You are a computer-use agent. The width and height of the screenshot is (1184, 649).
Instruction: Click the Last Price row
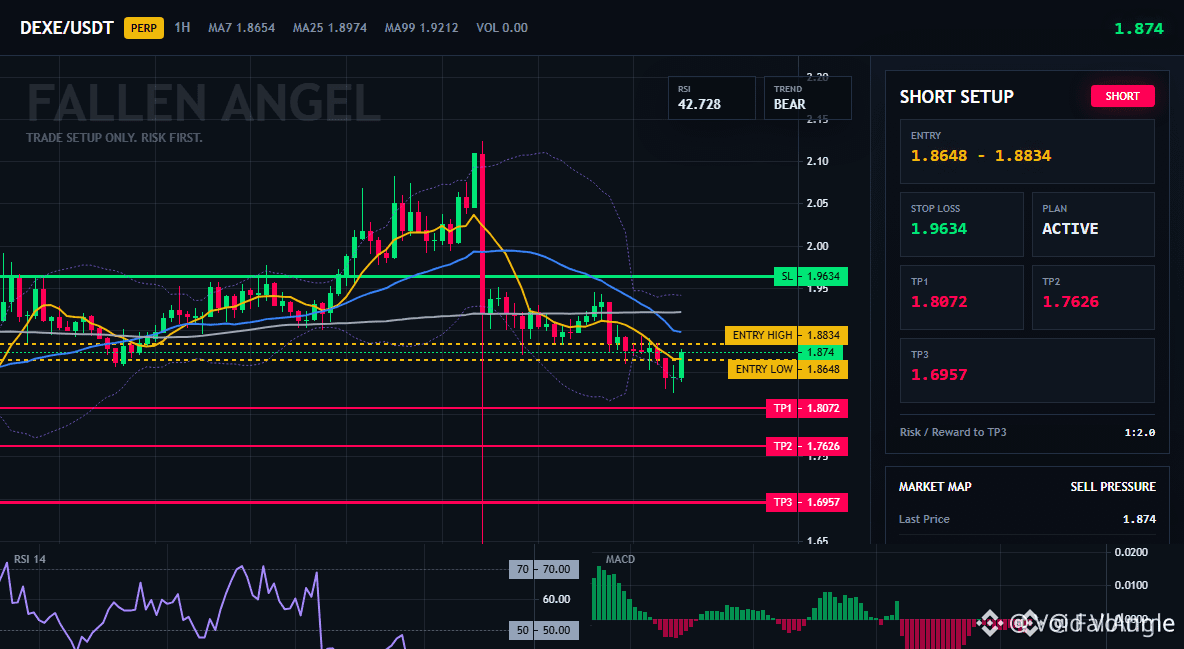tap(1027, 519)
